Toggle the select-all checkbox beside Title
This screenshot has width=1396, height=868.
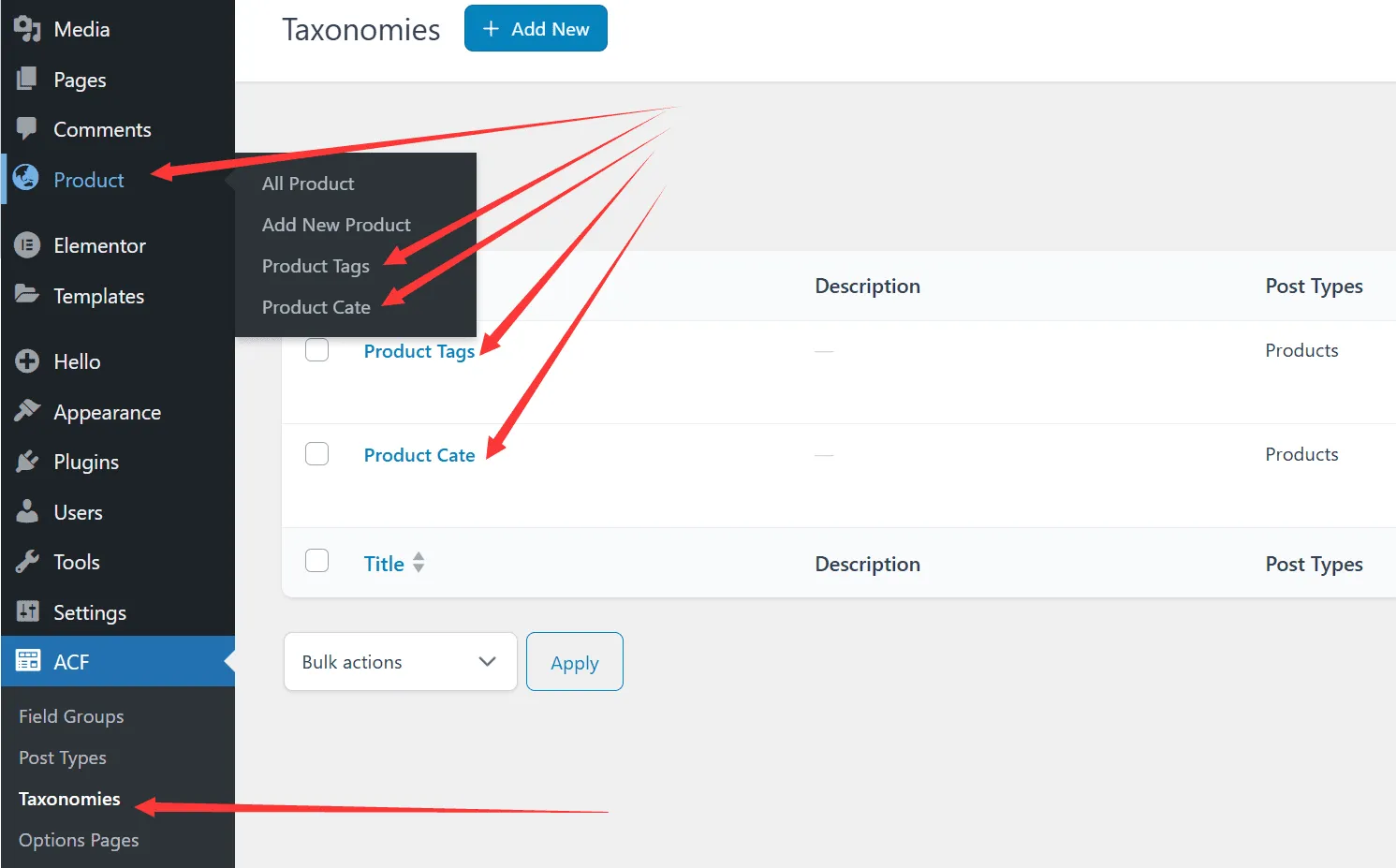[317, 561]
